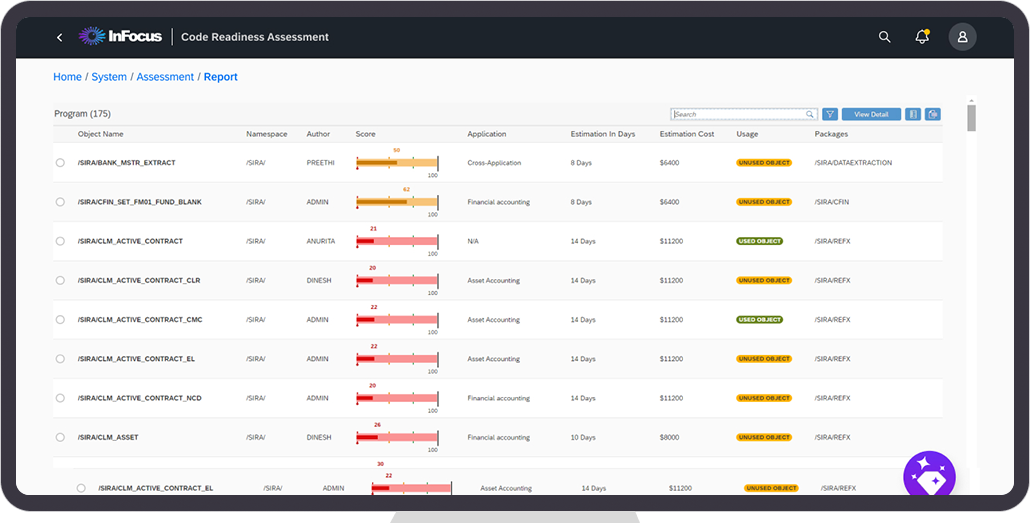Click the Estimation In Days column header
This screenshot has width=1030, height=523.
click(603, 134)
